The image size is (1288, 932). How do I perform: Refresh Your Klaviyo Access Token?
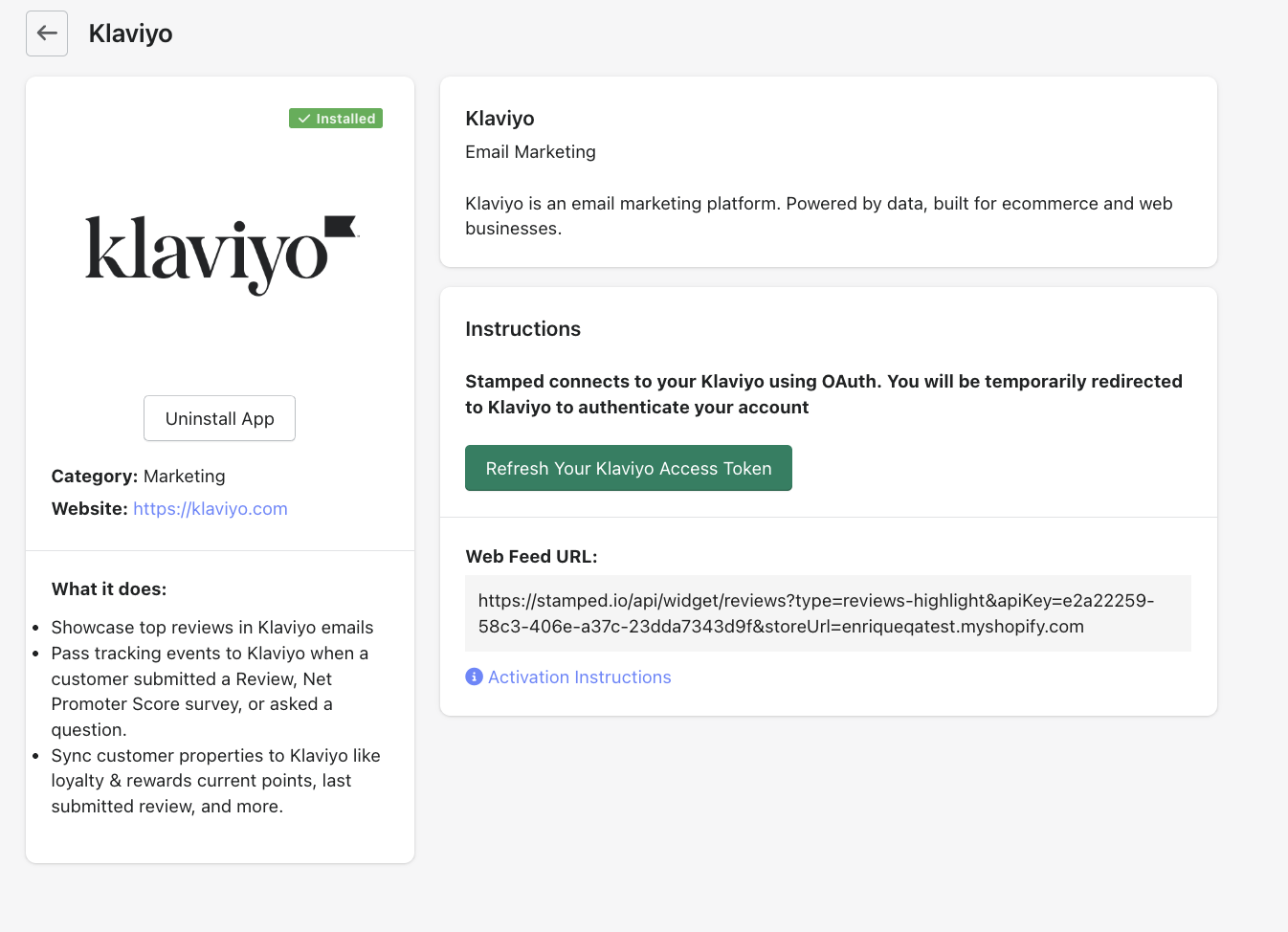629,468
